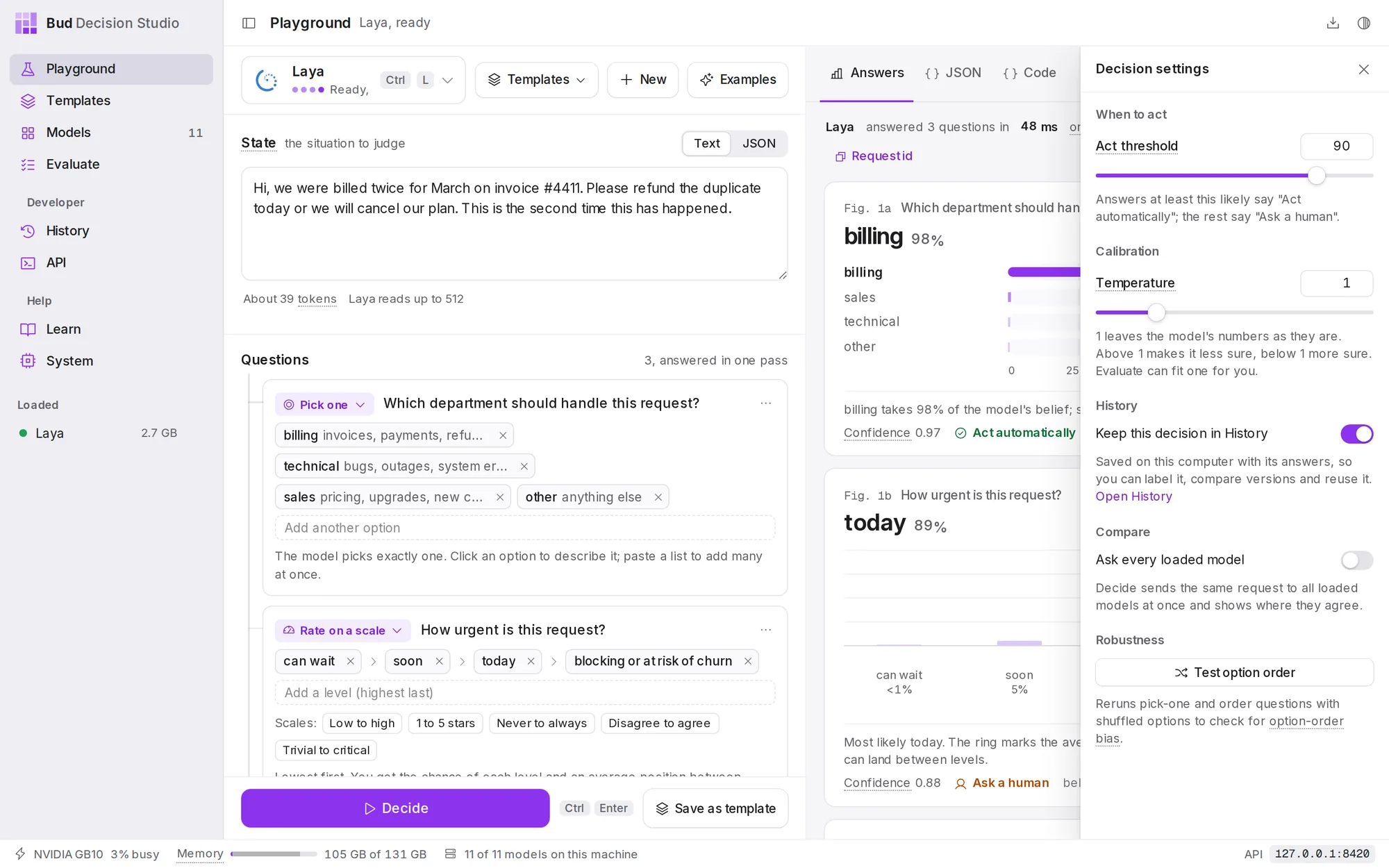Toggle Keep this decision in History
This screenshot has height=868, width=1389.
[x=1356, y=434]
